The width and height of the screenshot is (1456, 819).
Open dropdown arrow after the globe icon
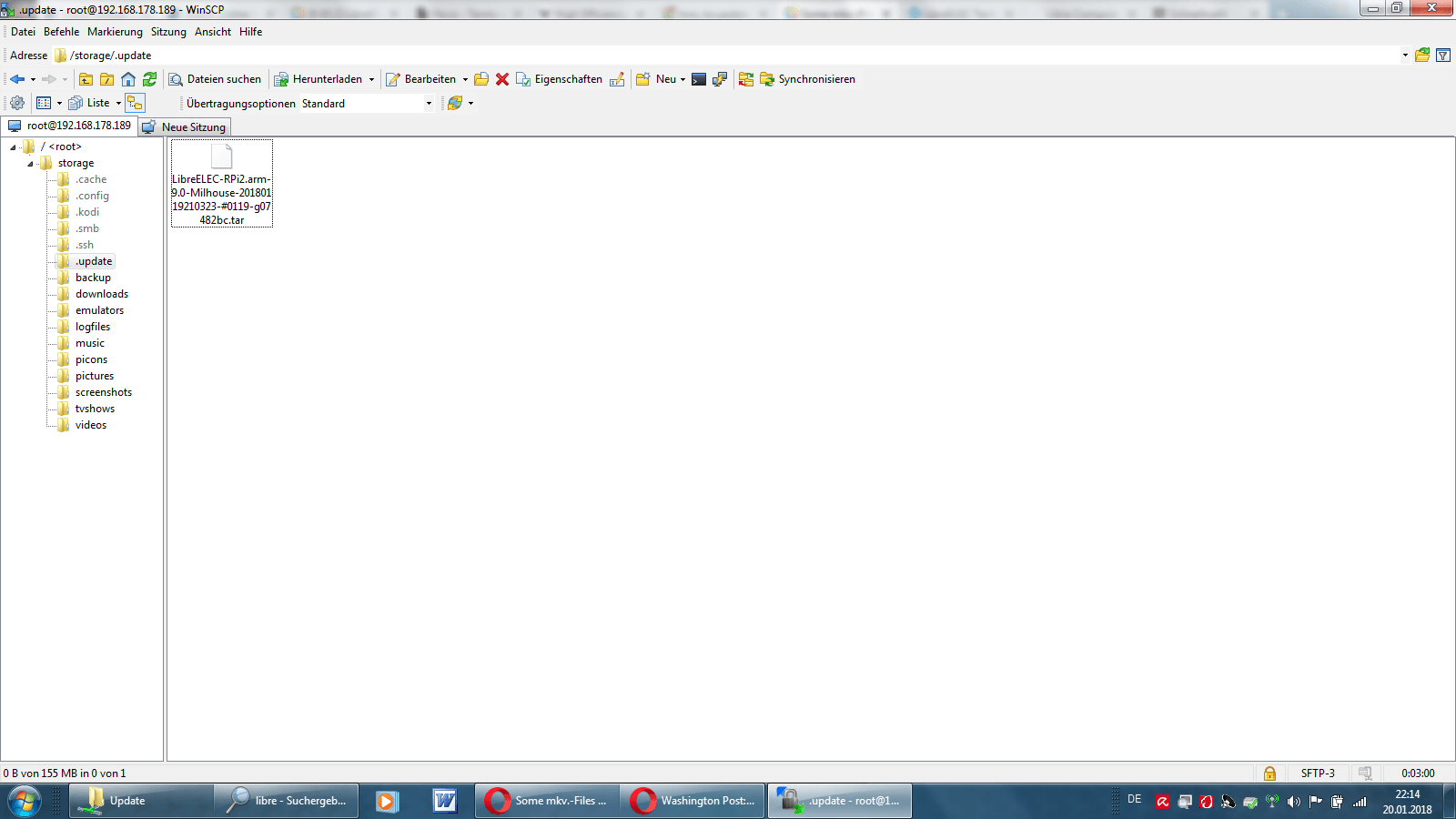click(x=470, y=103)
